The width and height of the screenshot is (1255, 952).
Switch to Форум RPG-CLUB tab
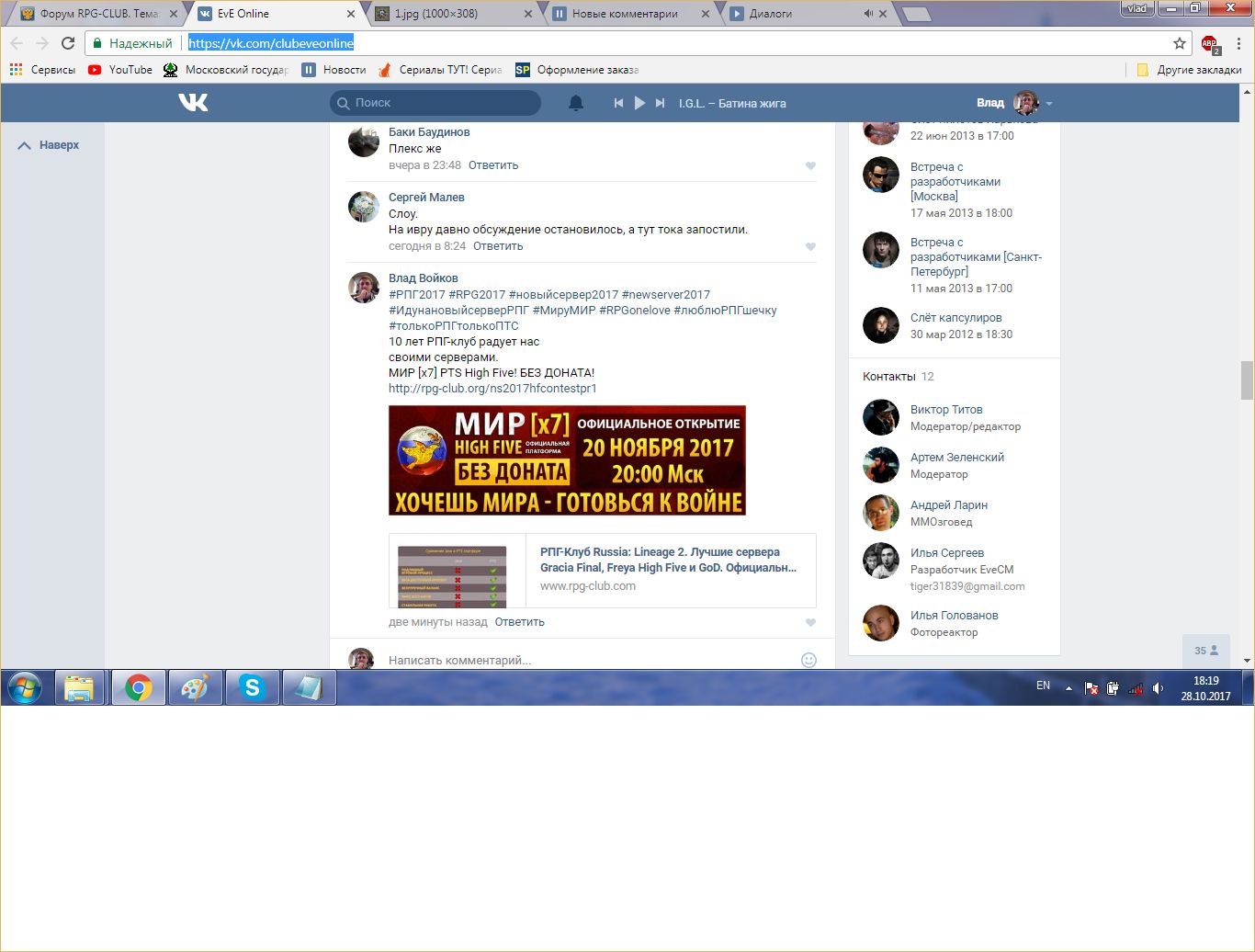pos(99,14)
